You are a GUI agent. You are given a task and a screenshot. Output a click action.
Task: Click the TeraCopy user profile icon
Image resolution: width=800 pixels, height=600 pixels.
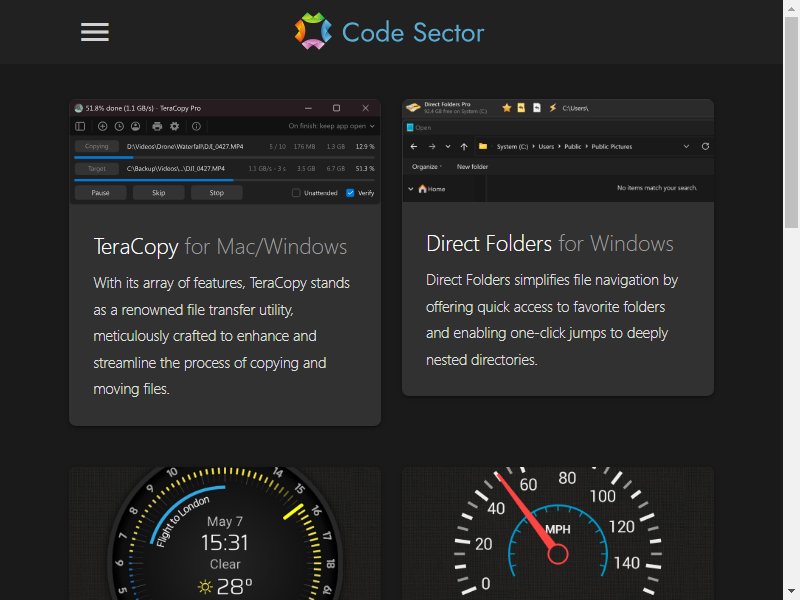[x=135, y=126]
